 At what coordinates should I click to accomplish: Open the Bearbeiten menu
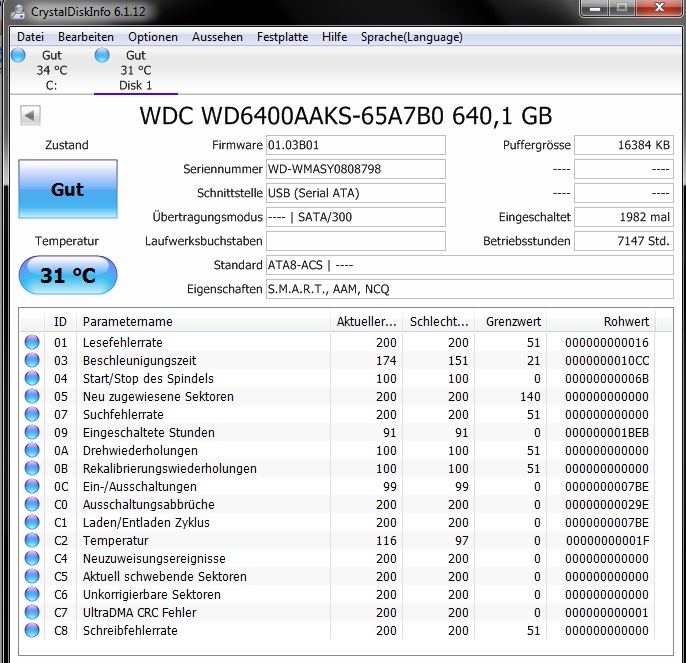coord(86,37)
